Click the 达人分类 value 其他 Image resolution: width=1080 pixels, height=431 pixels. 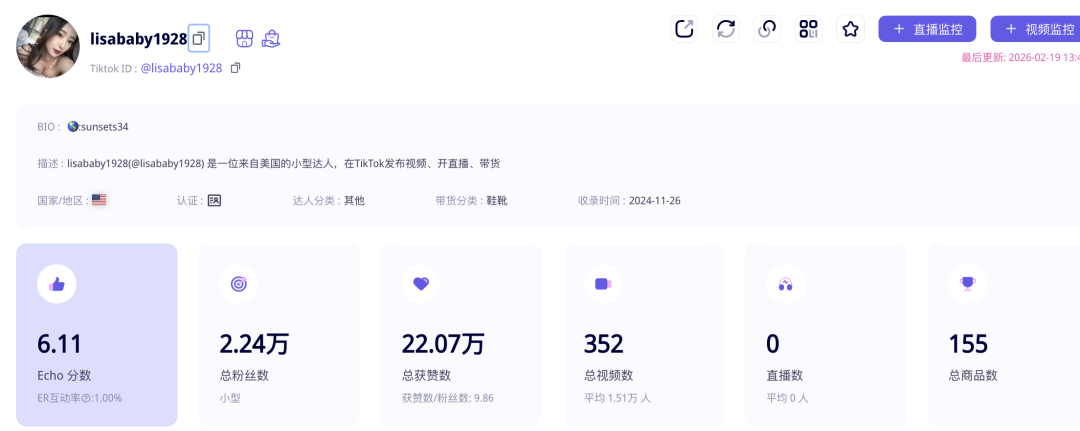click(354, 201)
